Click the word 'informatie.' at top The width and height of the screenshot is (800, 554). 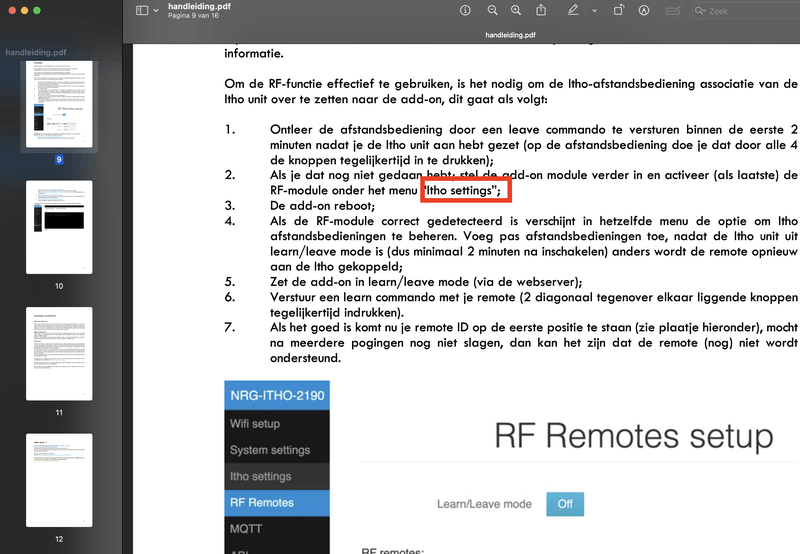(254, 54)
